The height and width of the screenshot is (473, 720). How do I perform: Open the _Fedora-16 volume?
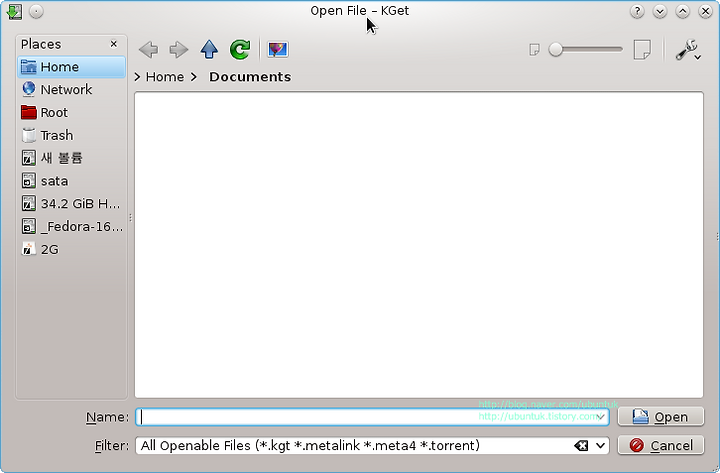click(72, 226)
